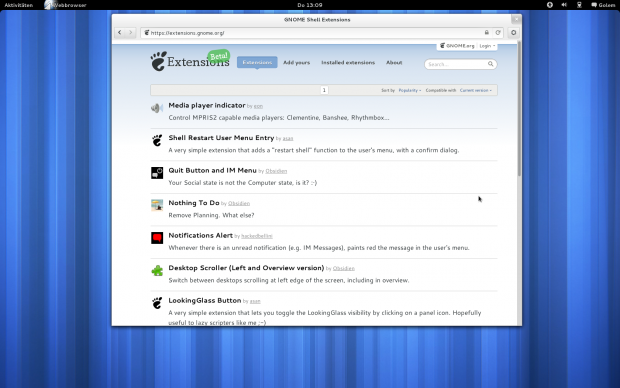Screen dimensions: 620x388
Task: Reload the page using the refresh icon
Action: point(498,33)
